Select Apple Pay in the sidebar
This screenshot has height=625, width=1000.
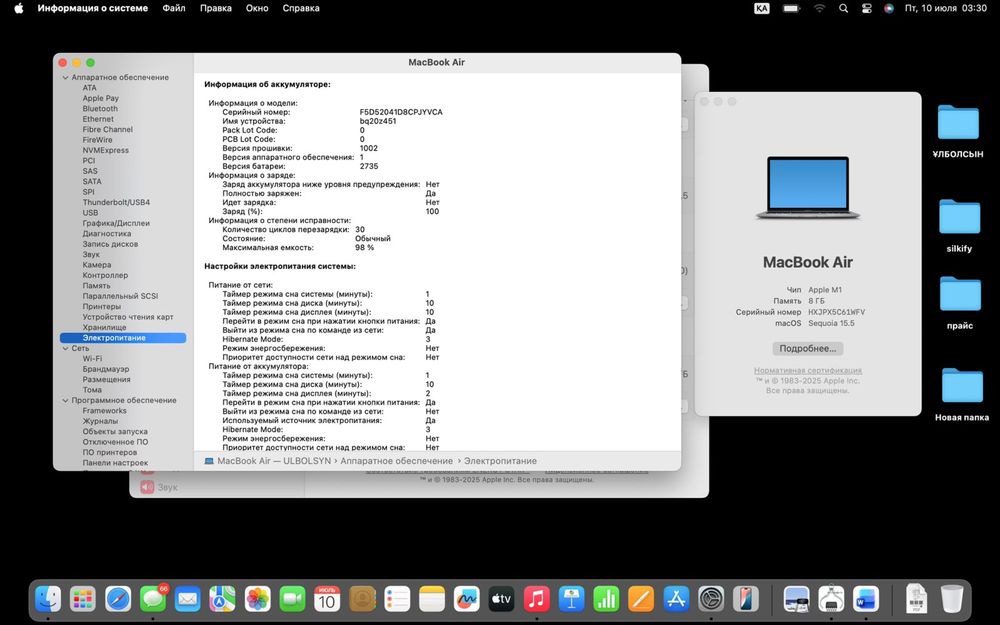pyautogui.click(x=101, y=98)
